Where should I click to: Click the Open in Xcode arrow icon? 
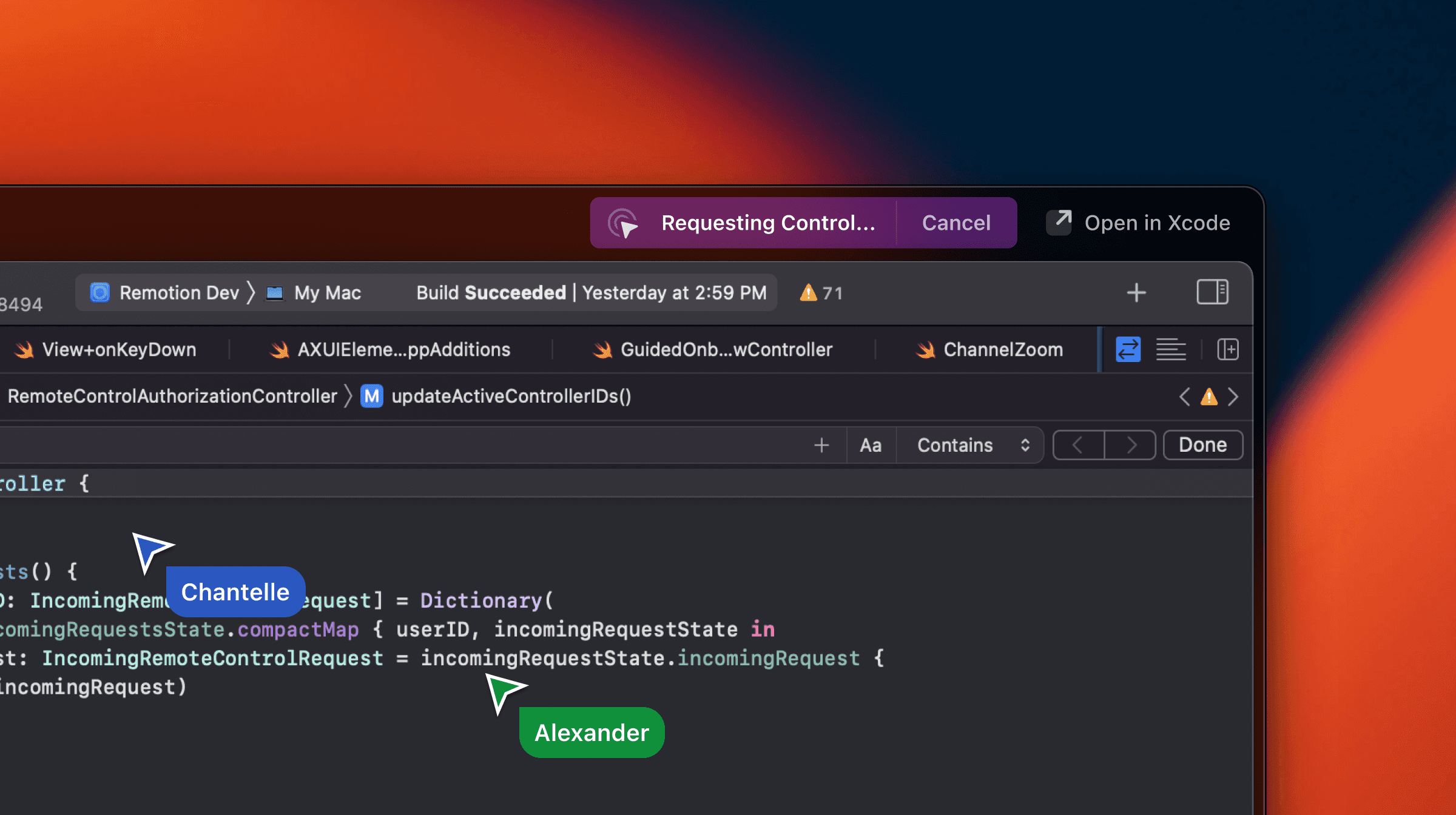1059,222
